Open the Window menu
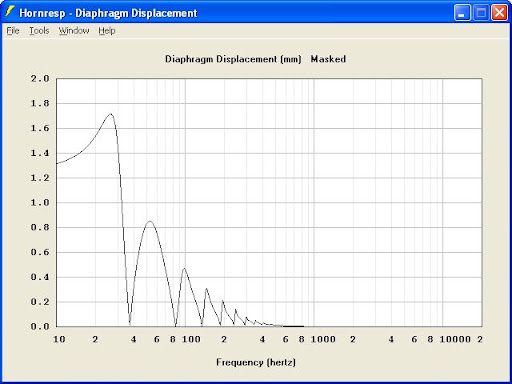 pyautogui.click(x=74, y=31)
